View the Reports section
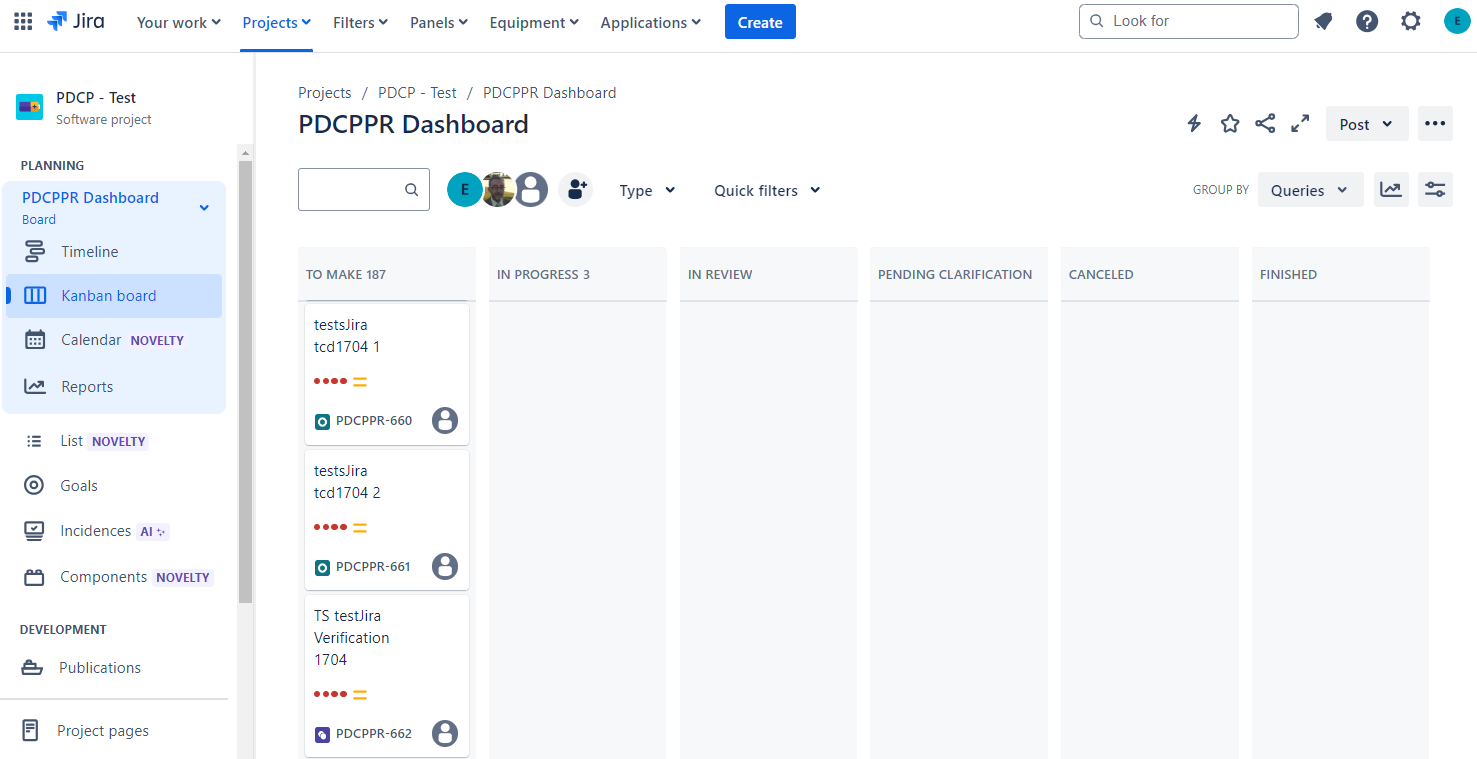 click(87, 386)
